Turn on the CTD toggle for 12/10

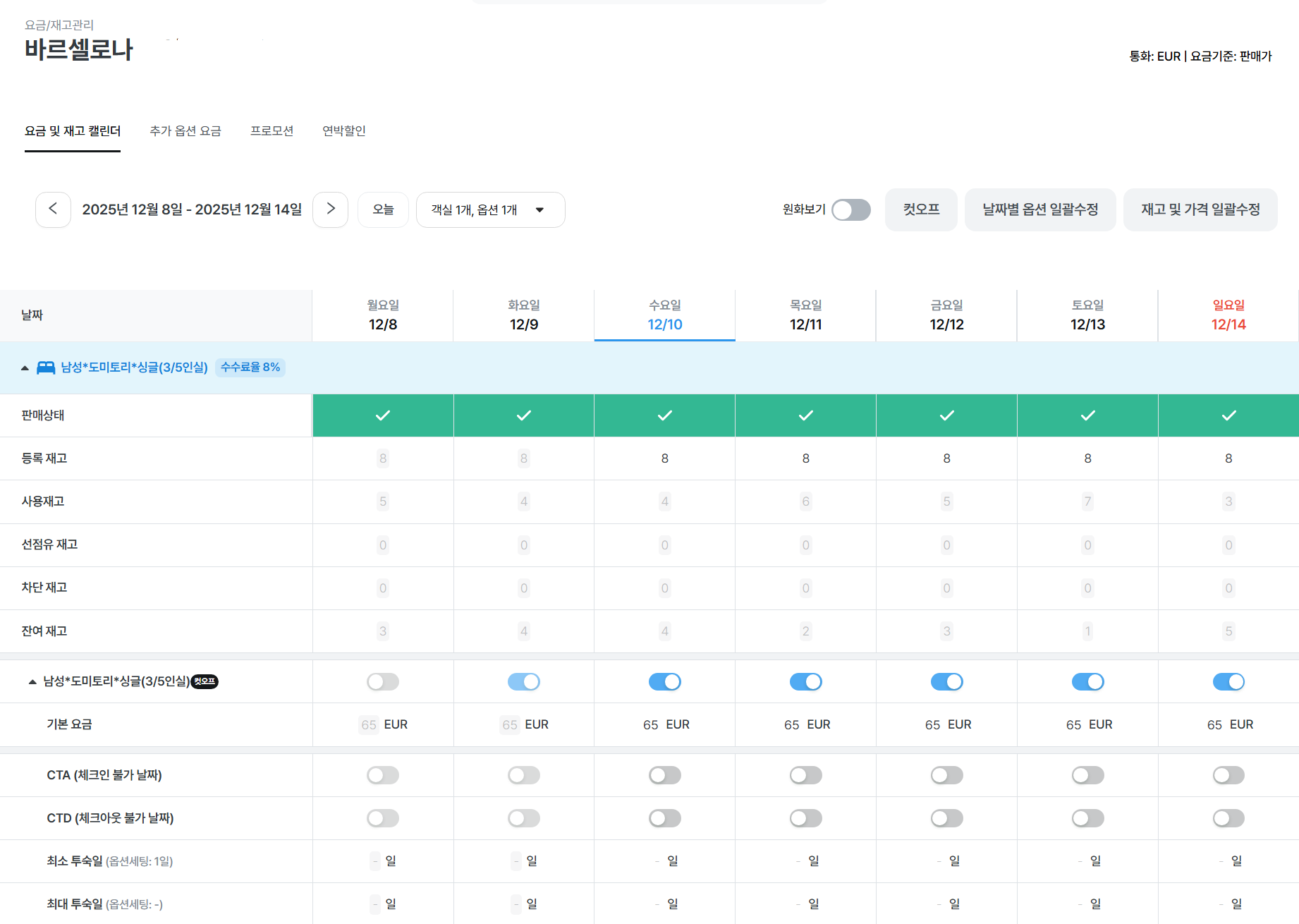pyautogui.click(x=664, y=818)
